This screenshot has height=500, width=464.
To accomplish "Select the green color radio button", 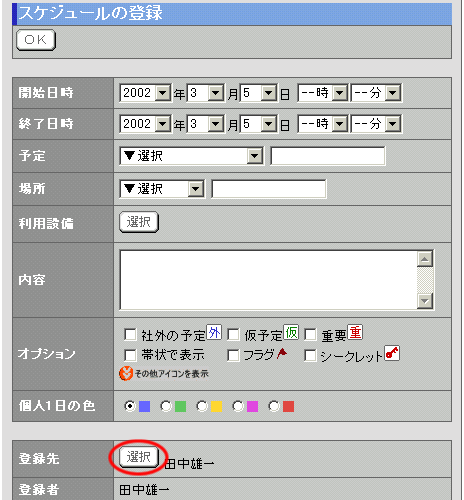I will tap(166, 406).
